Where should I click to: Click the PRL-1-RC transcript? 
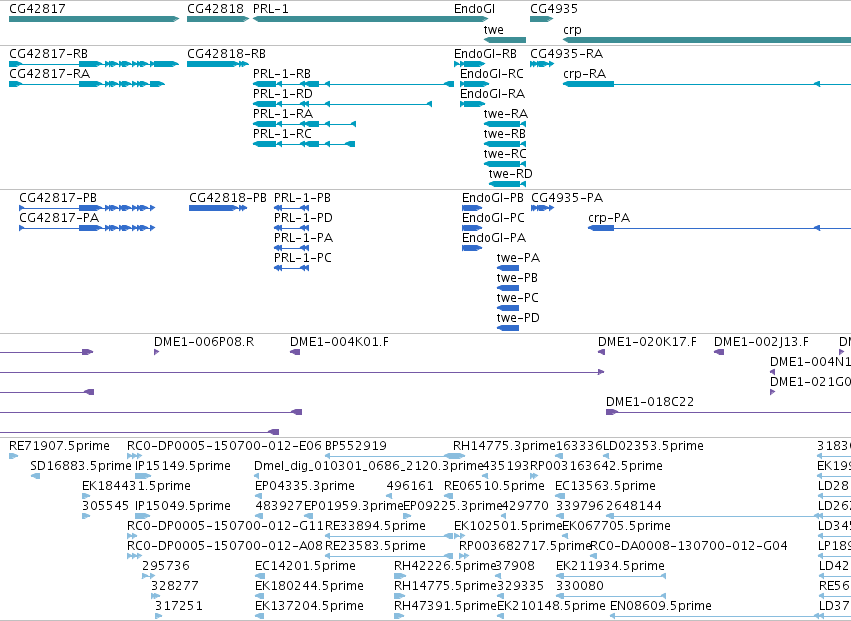[x=304, y=144]
